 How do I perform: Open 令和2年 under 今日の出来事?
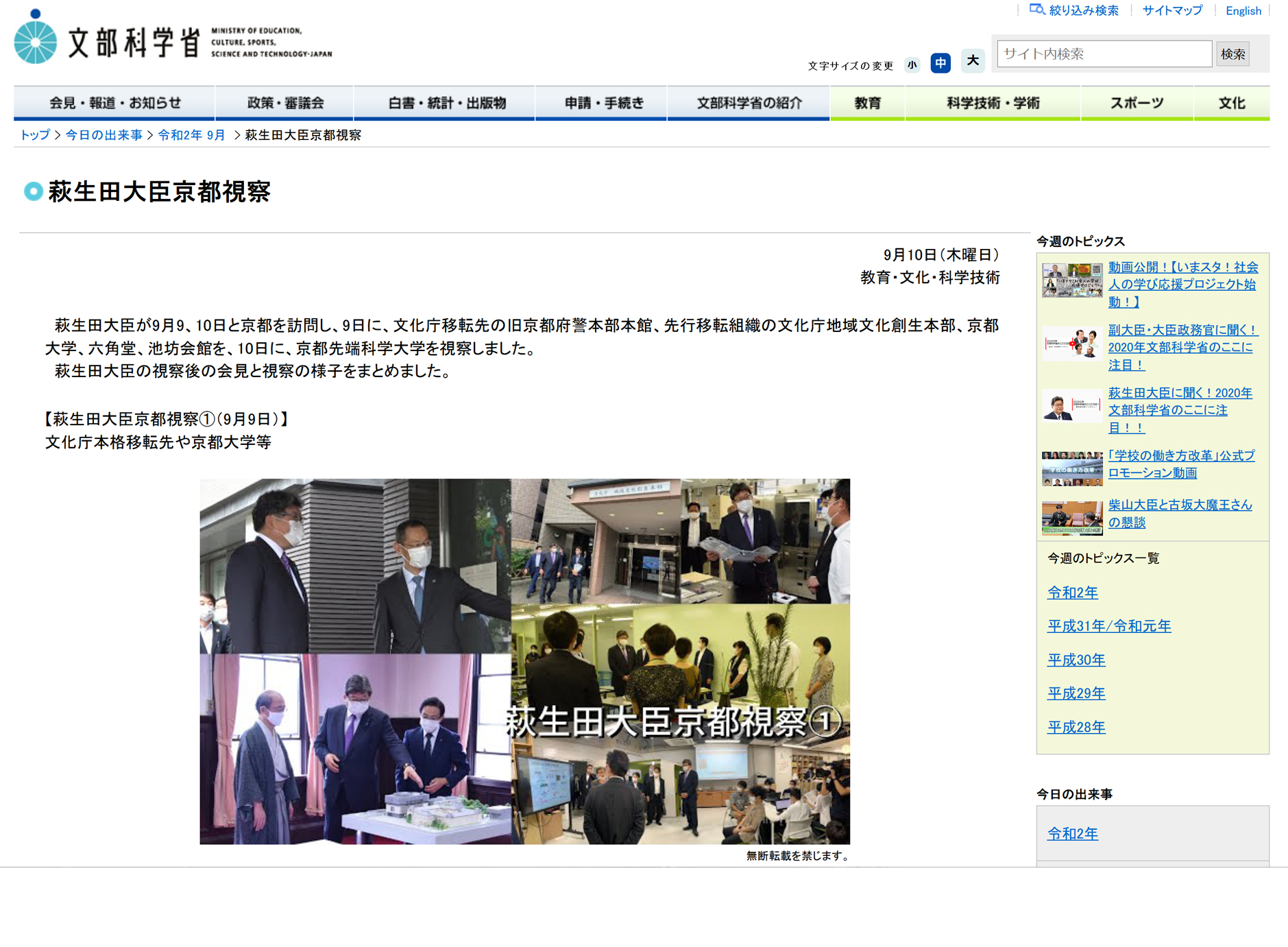click(1072, 834)
